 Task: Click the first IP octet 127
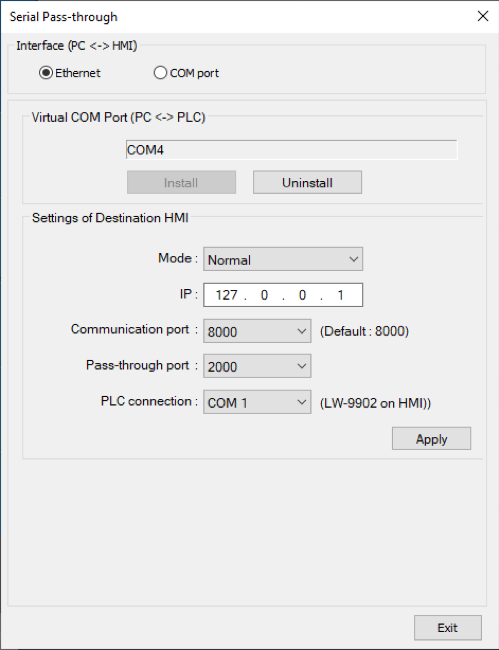tap(226, 295)
